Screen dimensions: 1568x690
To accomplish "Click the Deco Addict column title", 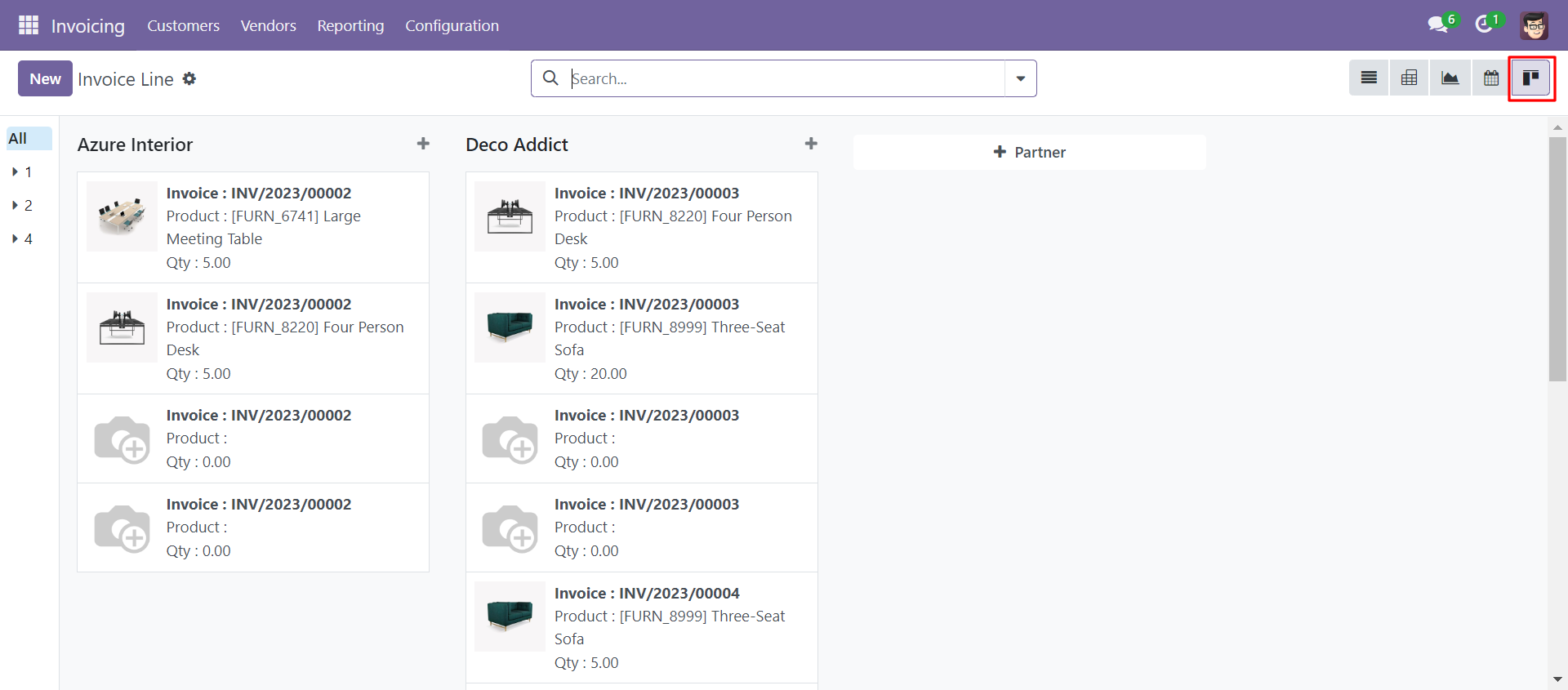I will click(x=517, y=145).
